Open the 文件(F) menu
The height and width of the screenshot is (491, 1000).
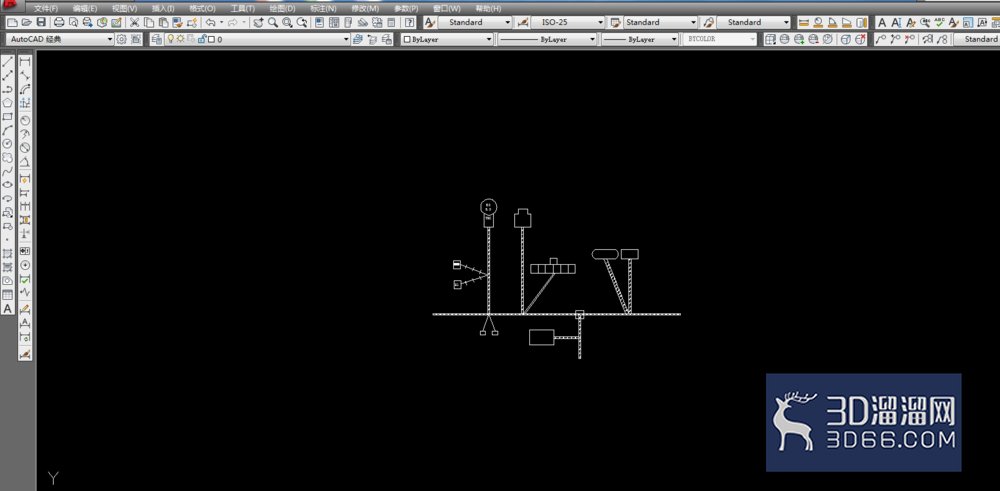click(45, 8)
